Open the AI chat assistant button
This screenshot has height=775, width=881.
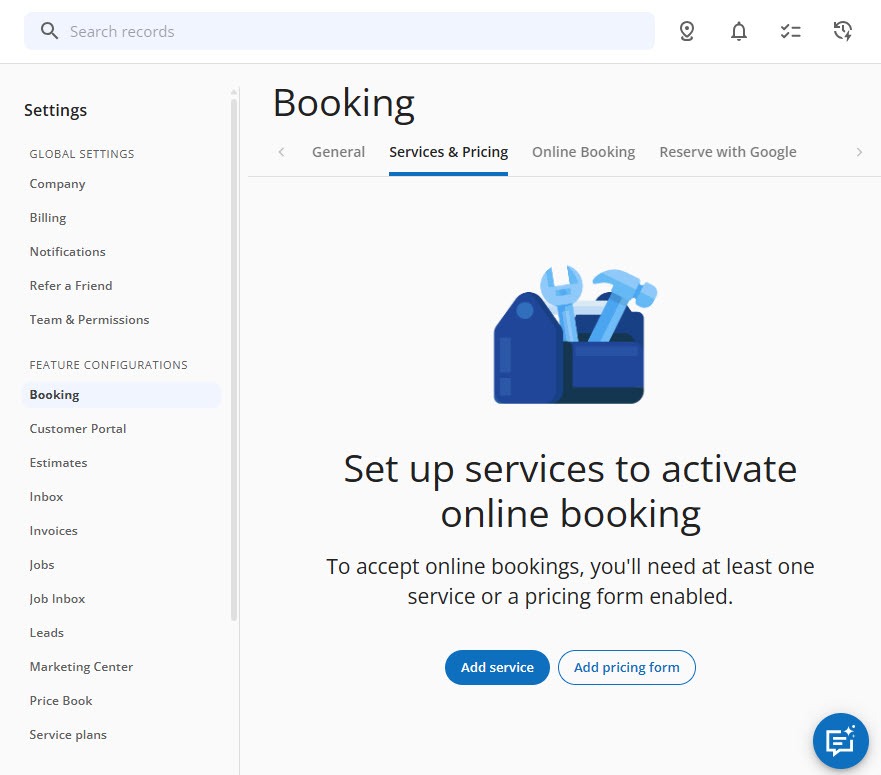841,741
